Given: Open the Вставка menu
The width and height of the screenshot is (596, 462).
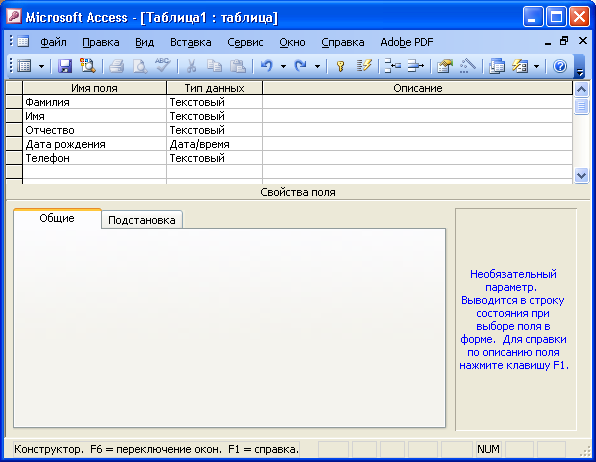Looking at the screenshot, I should [190, 42].
